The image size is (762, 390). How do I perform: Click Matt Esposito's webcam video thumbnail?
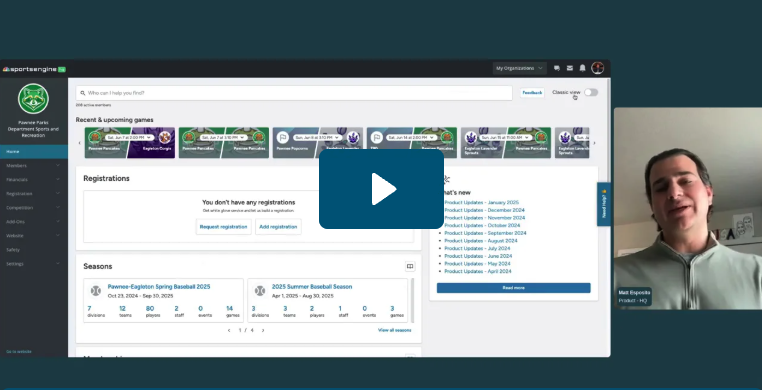tap(688, 208)
